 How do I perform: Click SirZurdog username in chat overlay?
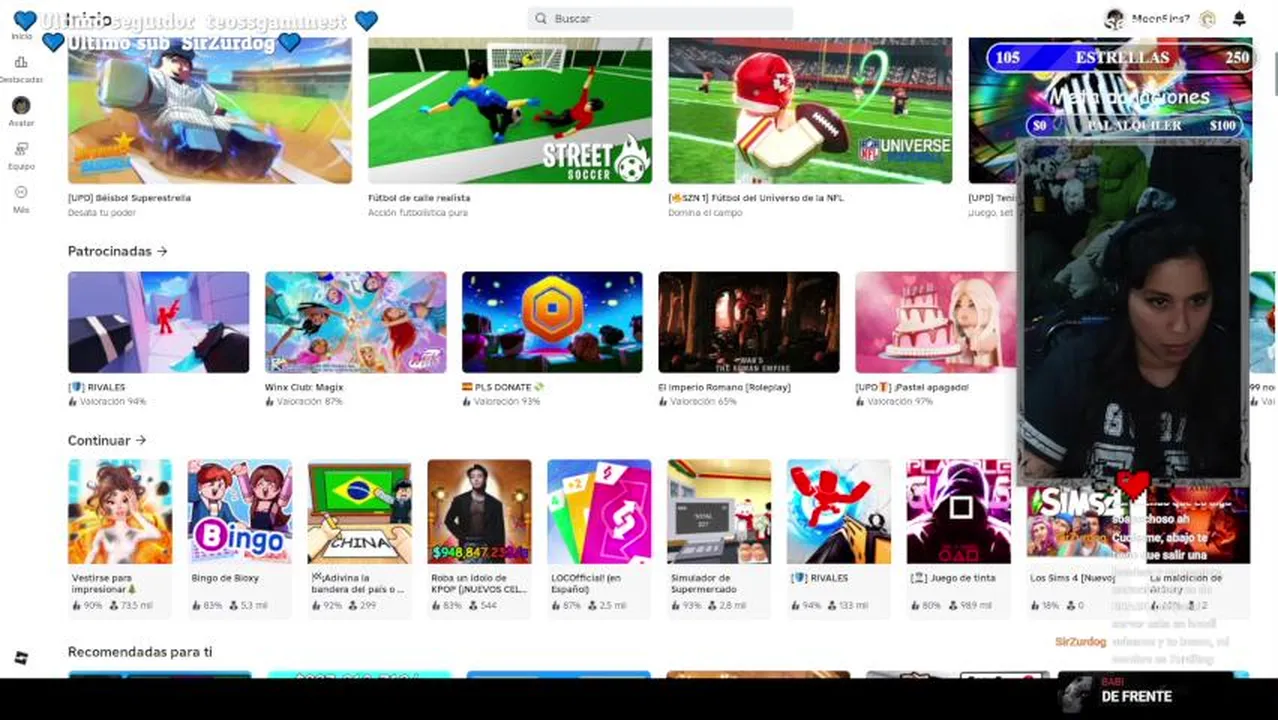[x=1080, y=642]
